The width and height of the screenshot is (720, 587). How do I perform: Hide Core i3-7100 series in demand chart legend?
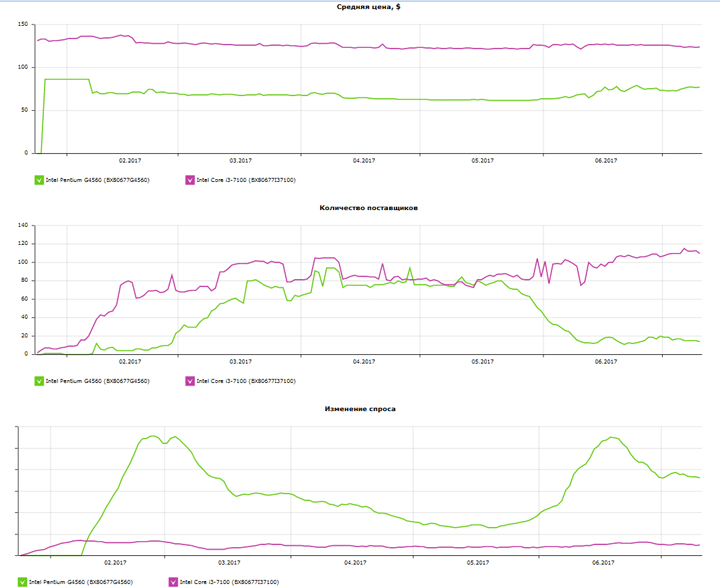coord(173,582)
